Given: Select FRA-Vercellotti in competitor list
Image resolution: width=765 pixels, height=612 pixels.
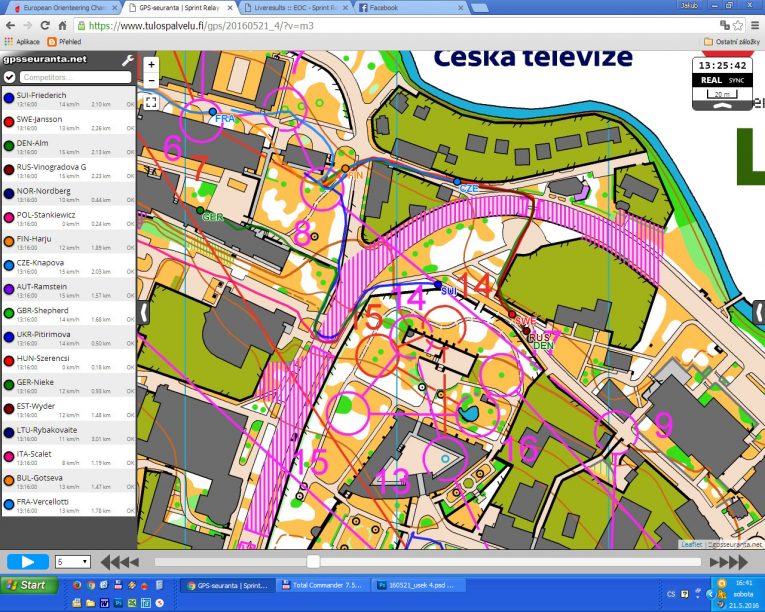Looking at the screenshot, I should click(x=68, y=505).
